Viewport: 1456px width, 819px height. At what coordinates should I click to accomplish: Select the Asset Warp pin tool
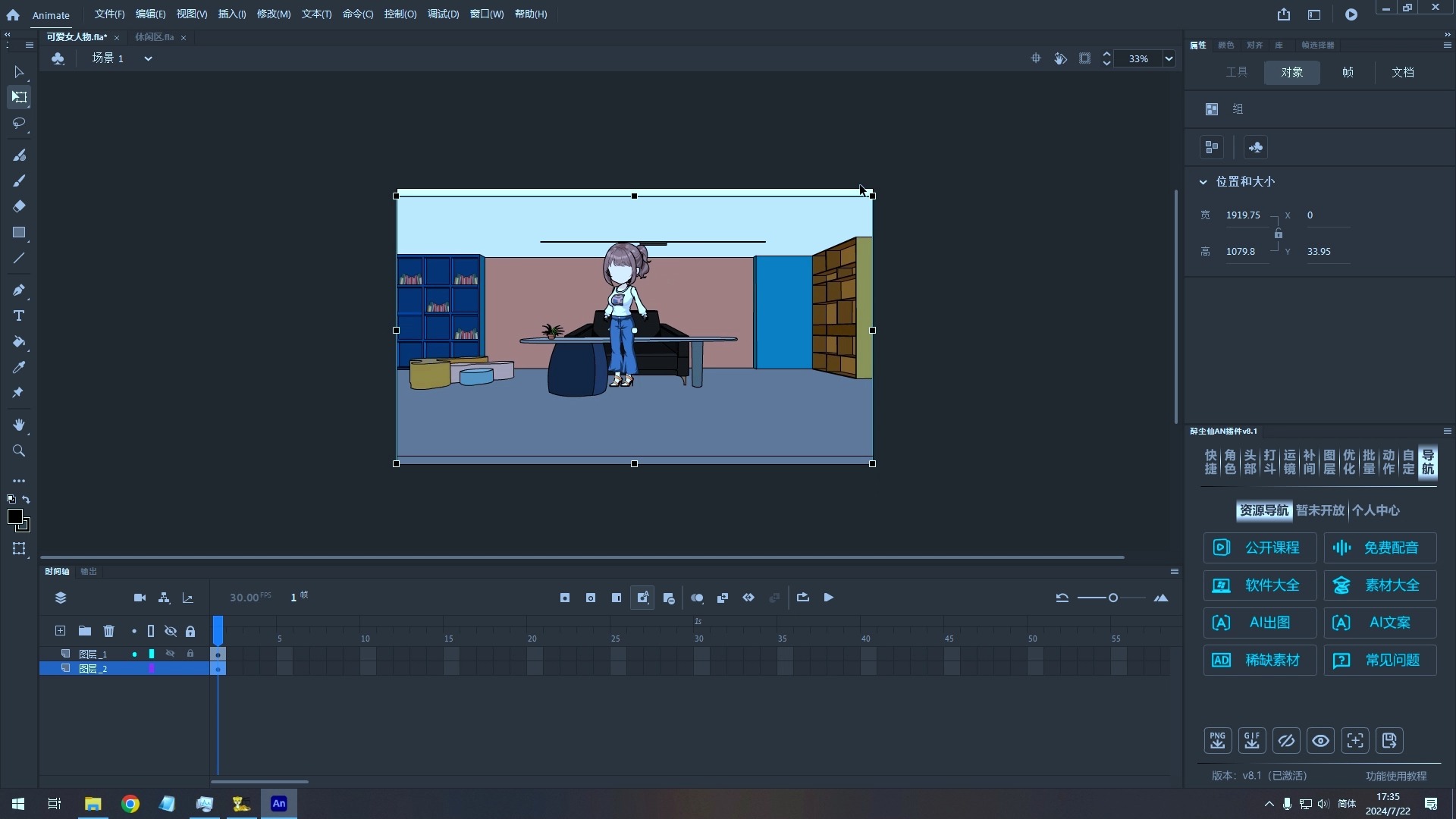click(19, 393)
